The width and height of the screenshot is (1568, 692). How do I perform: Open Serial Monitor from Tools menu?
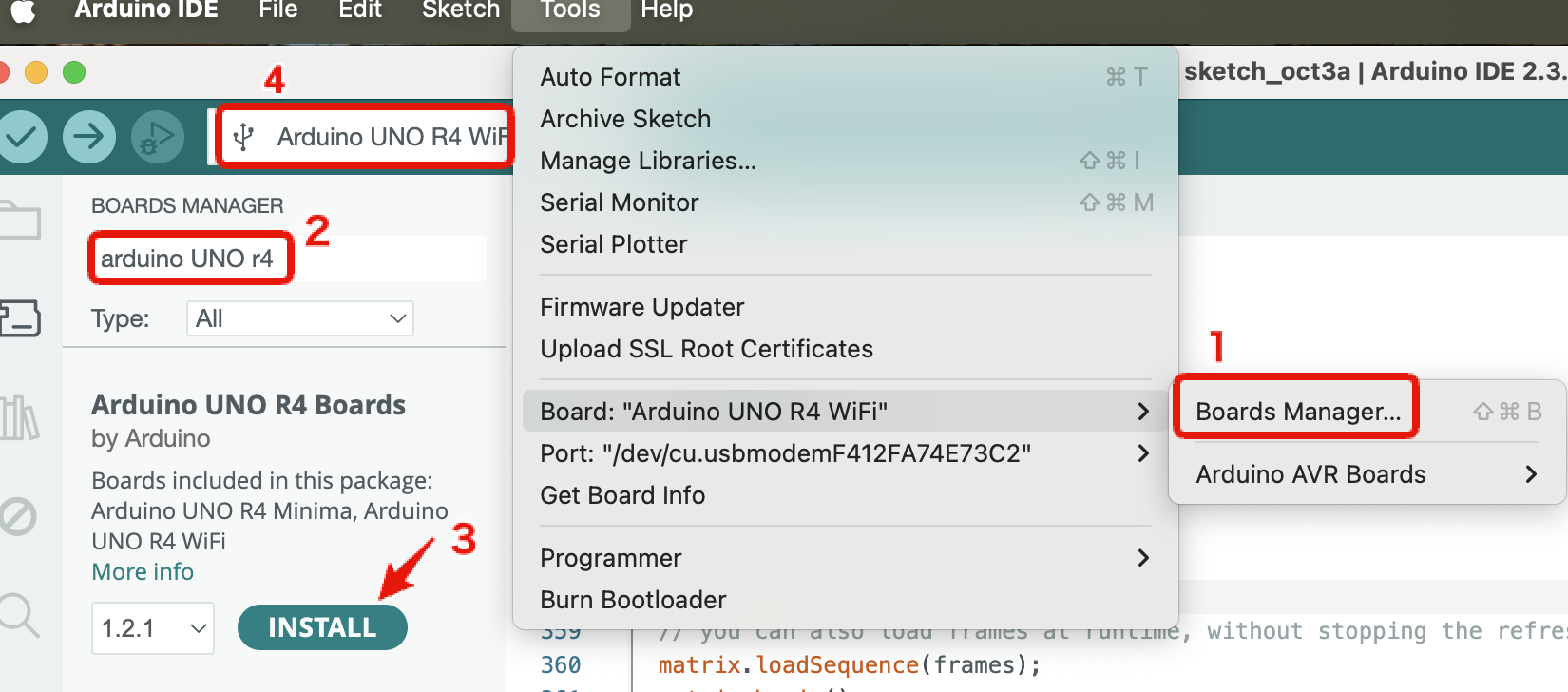pos(846,202)
